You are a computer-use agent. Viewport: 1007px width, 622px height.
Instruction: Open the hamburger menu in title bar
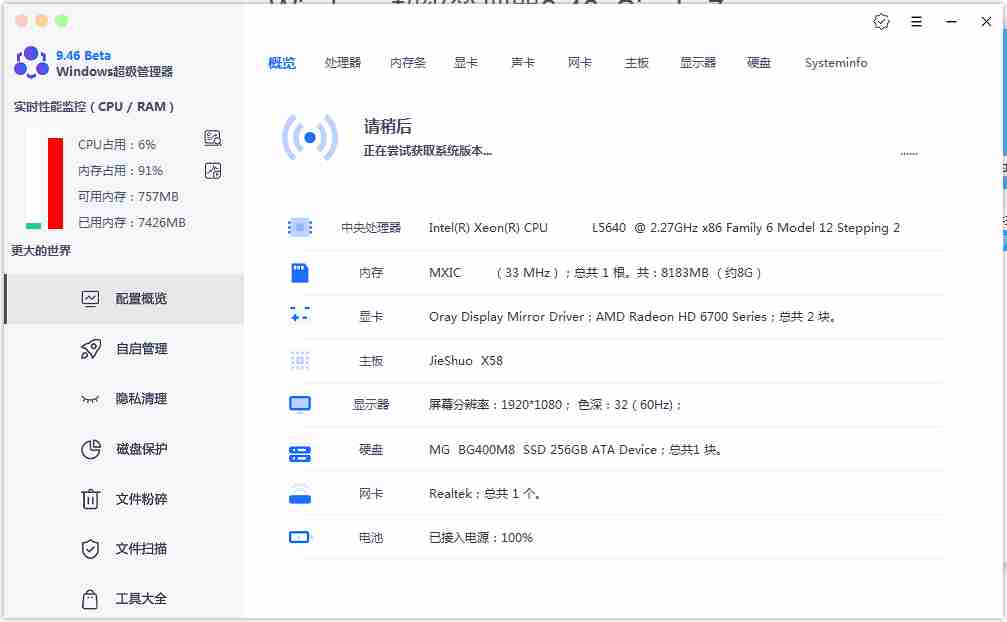point(916,22)
